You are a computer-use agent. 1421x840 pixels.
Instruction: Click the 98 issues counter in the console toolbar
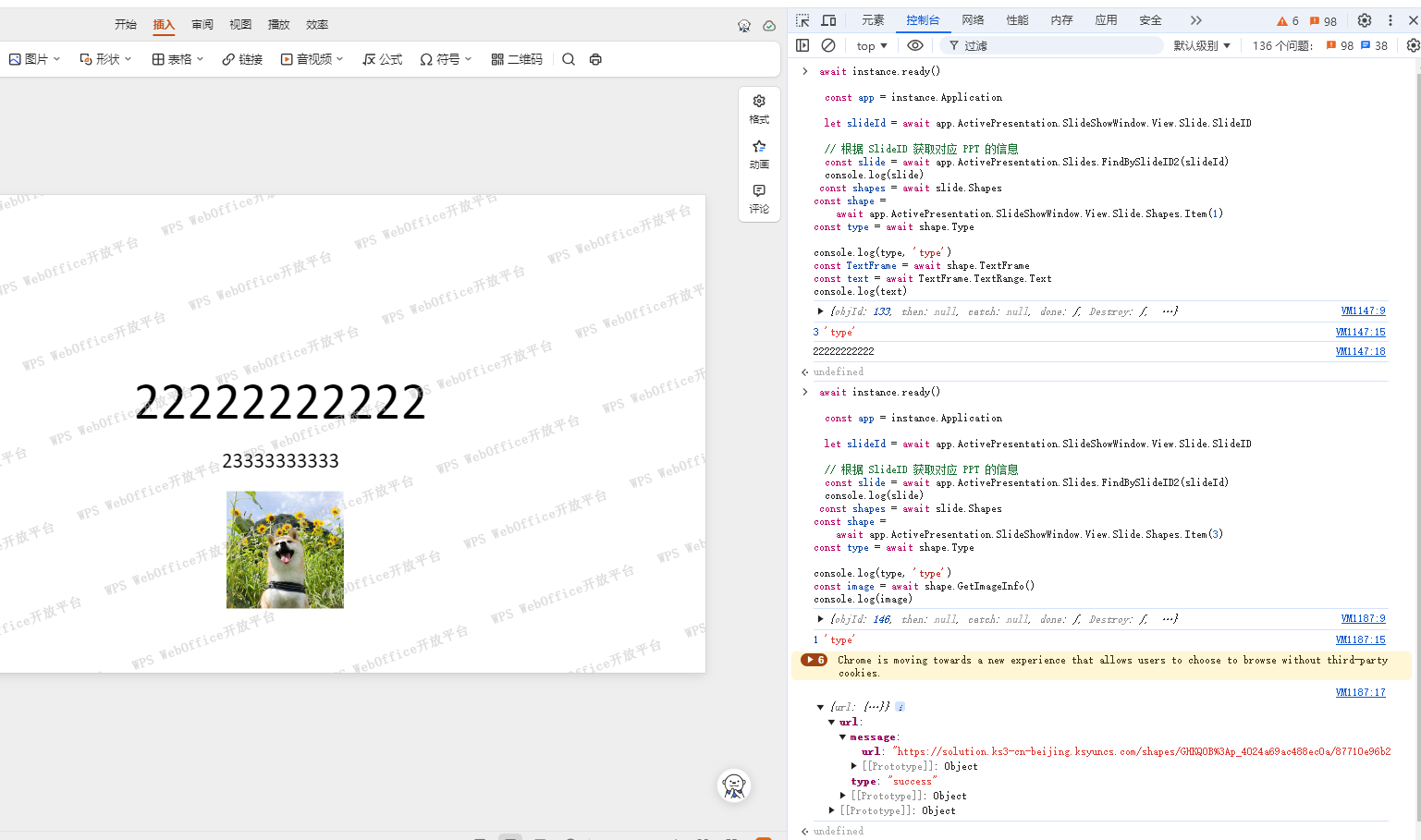click(1340, 45)
